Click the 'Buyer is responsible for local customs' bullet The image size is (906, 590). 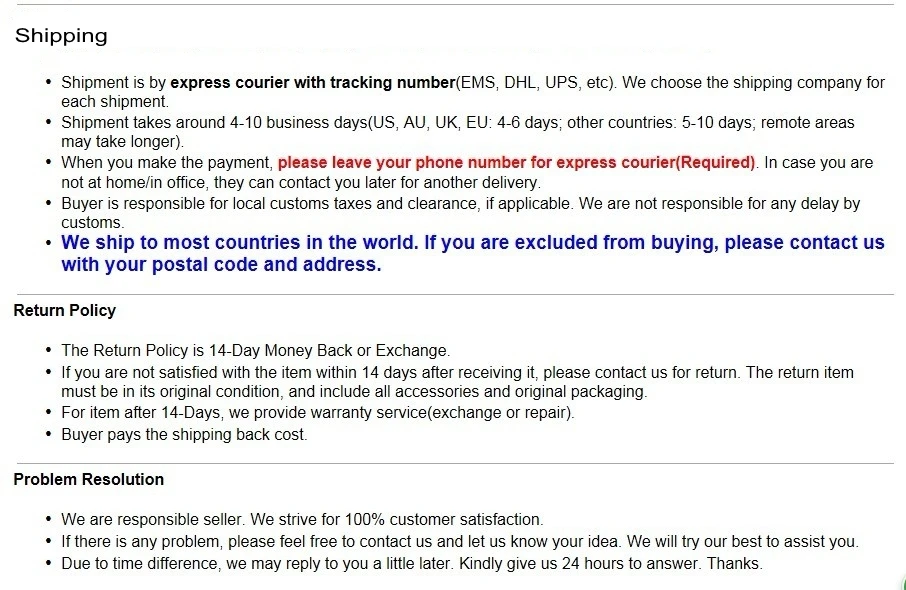click(x=461, y=213)
